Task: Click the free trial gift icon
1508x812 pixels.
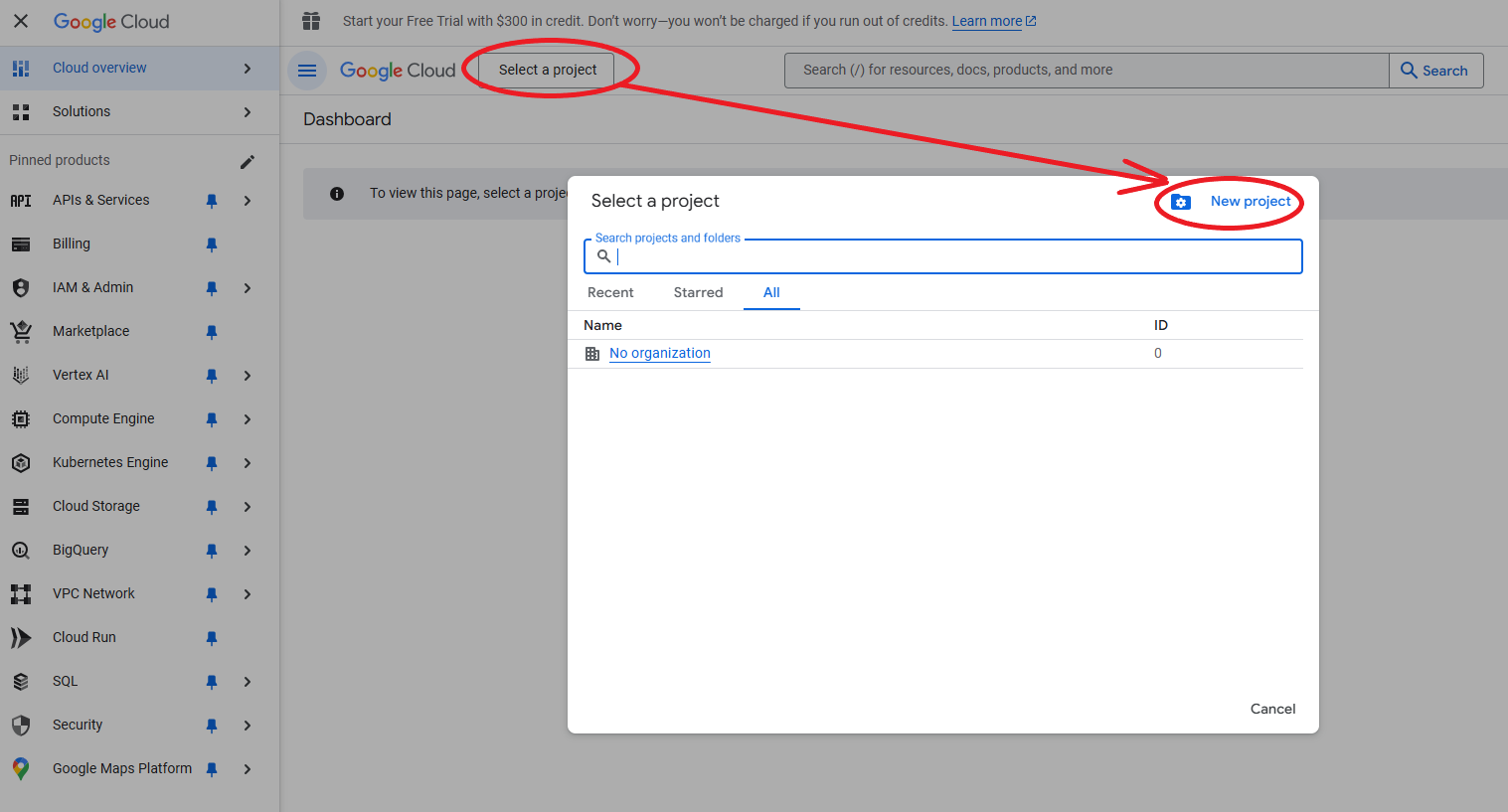Action: [x=311, y=21]
